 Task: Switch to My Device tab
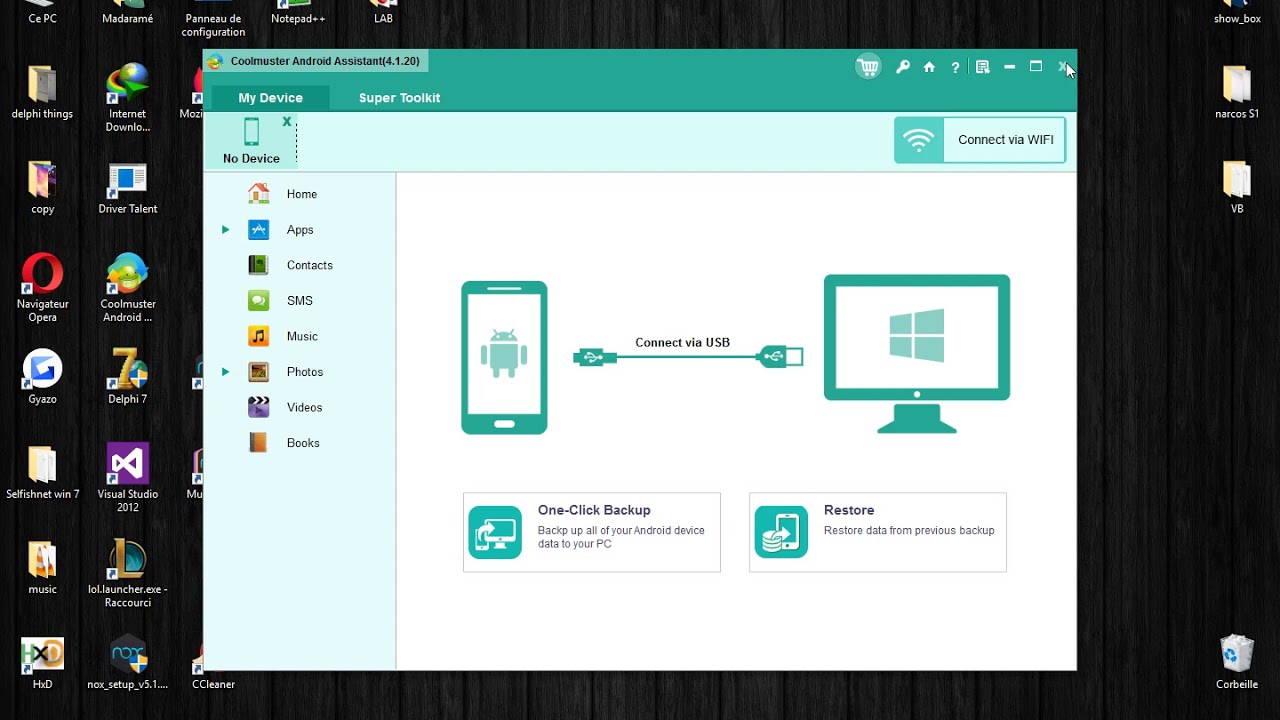[270, 98]
